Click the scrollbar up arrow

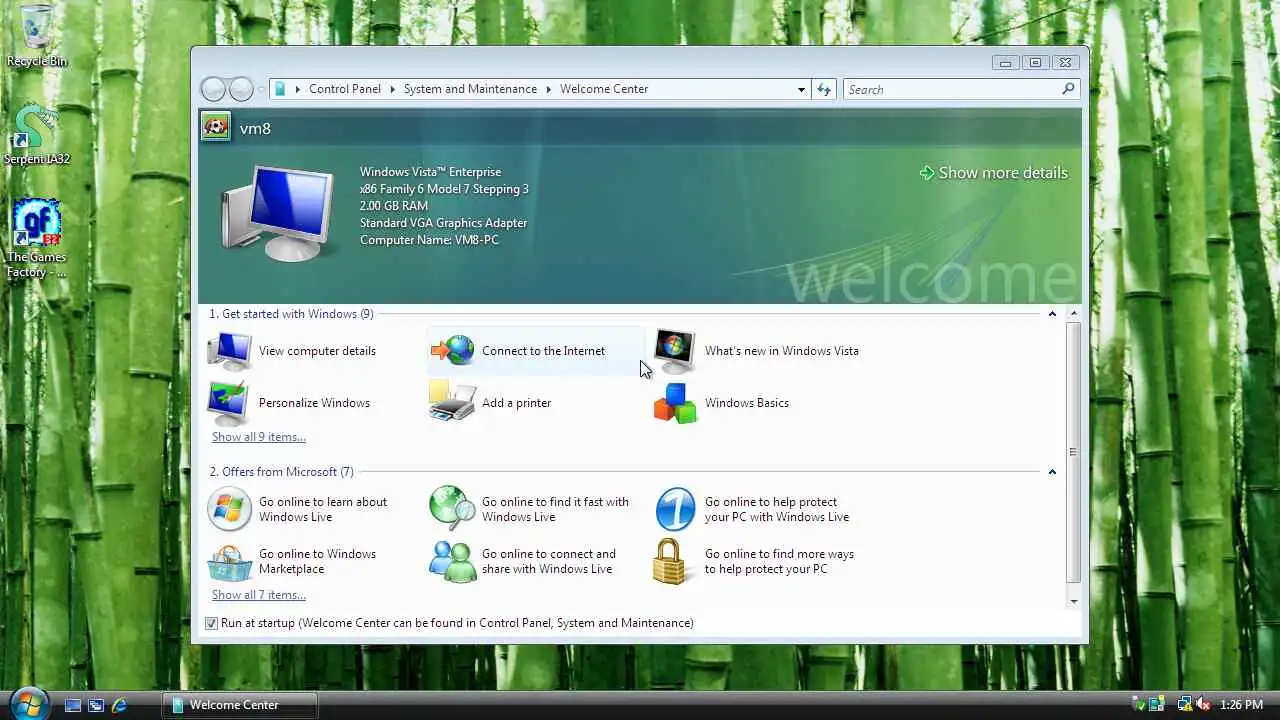1074,314
